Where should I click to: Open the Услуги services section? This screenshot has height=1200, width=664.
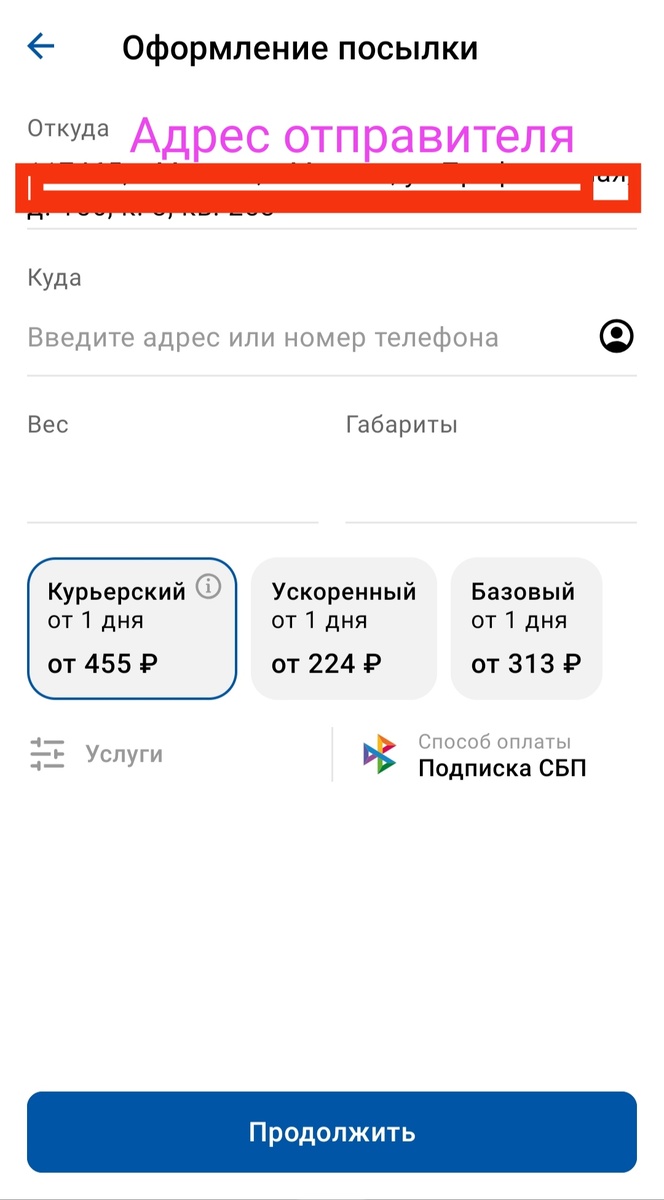124,754
